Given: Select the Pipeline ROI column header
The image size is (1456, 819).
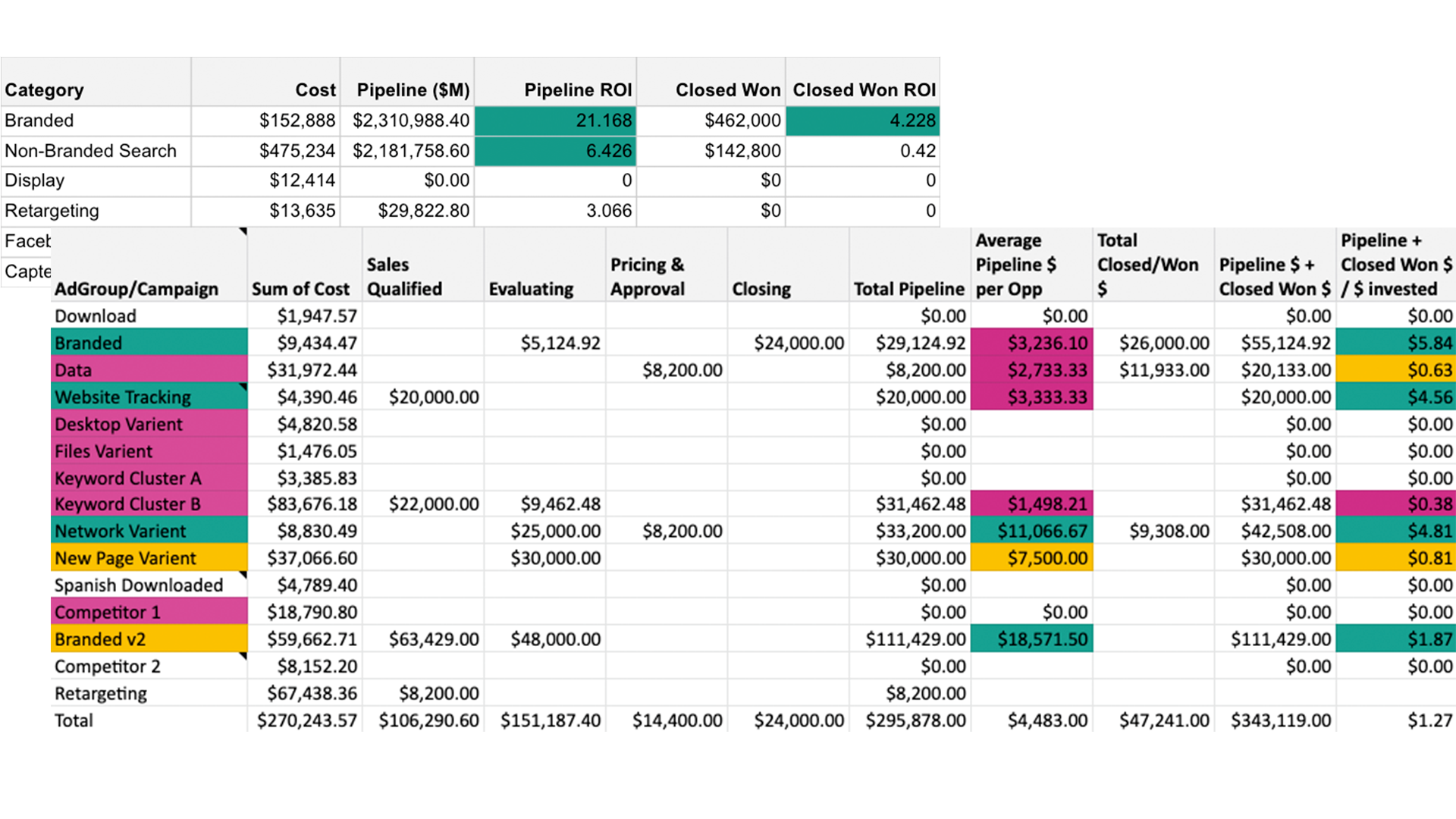Looking at the screenshot, I should [x=577, y=90].
